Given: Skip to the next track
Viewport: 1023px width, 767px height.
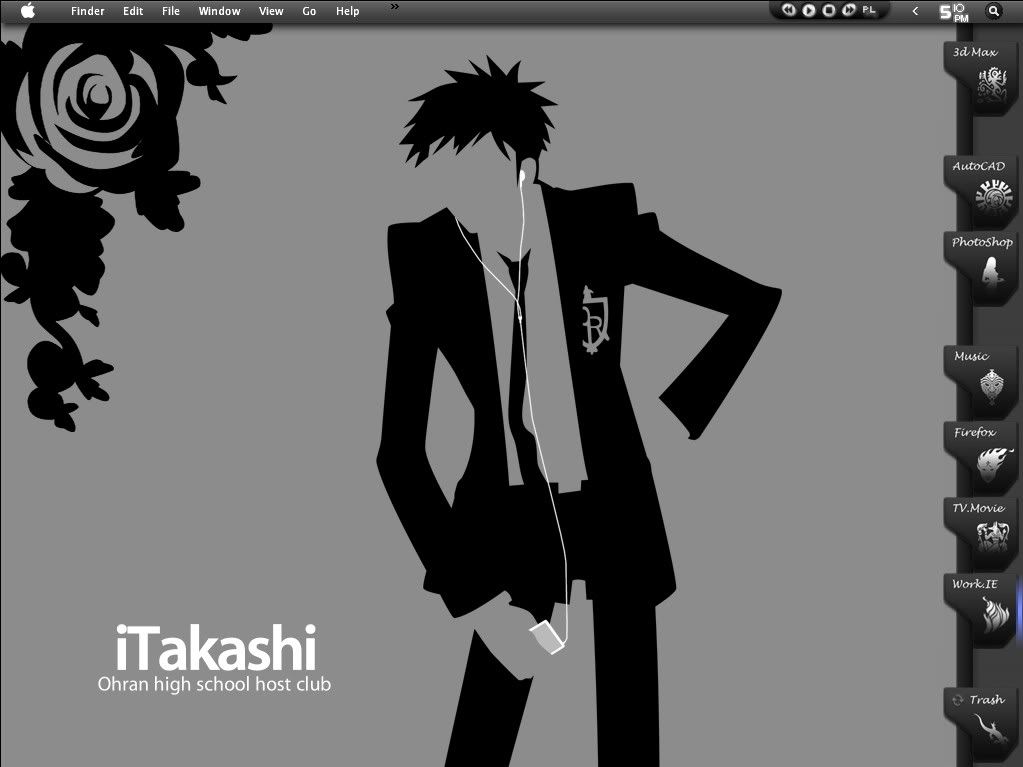Looking at the screenshot, I should [849, 10].
